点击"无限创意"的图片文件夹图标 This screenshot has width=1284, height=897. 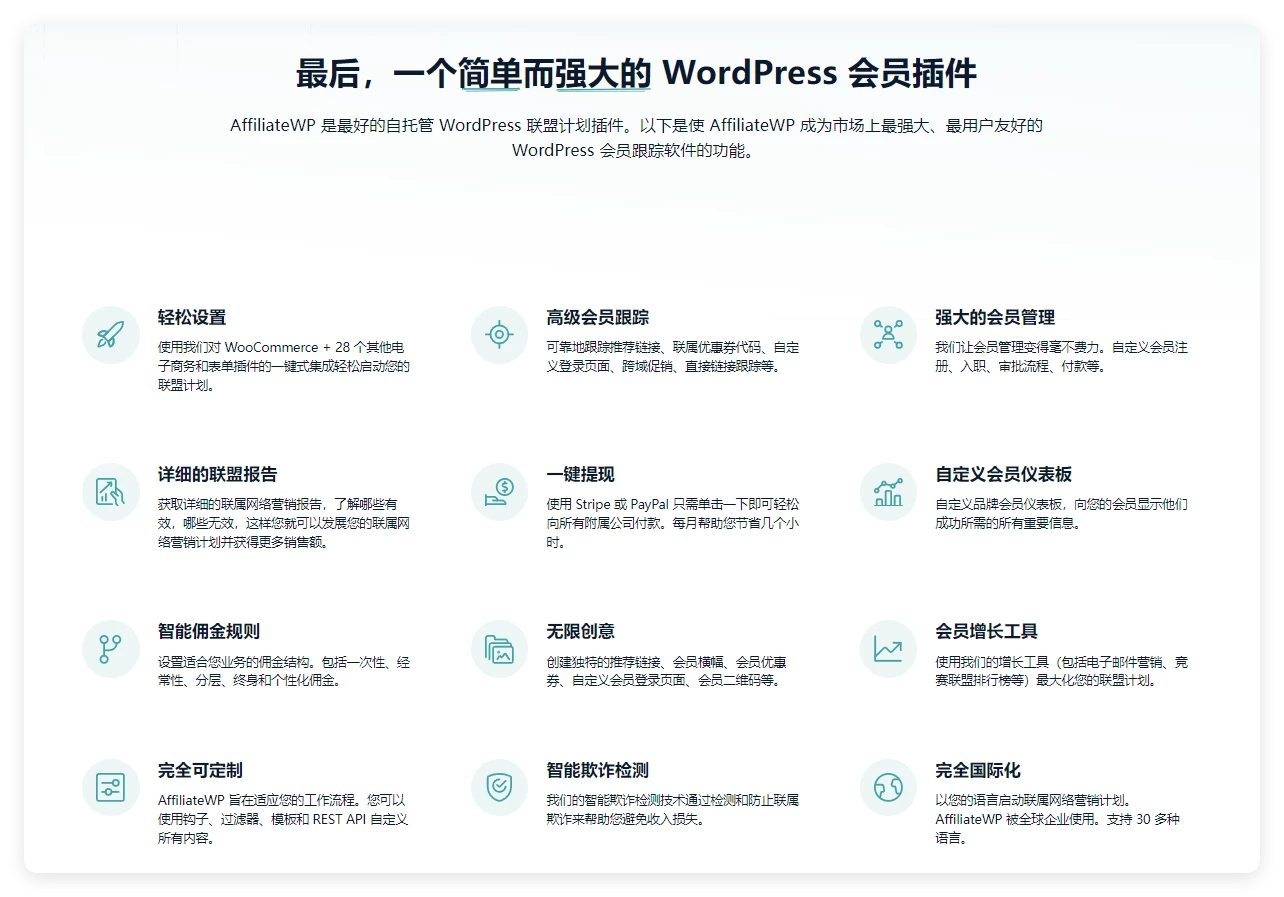point(499,648)
